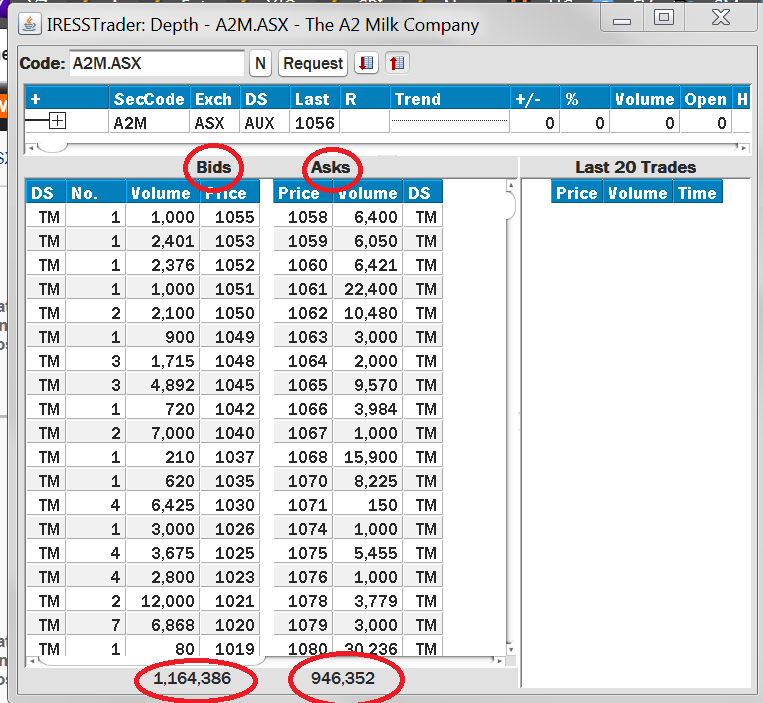Select ask volume 15,900 cell
The height and width of the screenshot is (703, 763).
pyautogui.click(x=368, y=457)
